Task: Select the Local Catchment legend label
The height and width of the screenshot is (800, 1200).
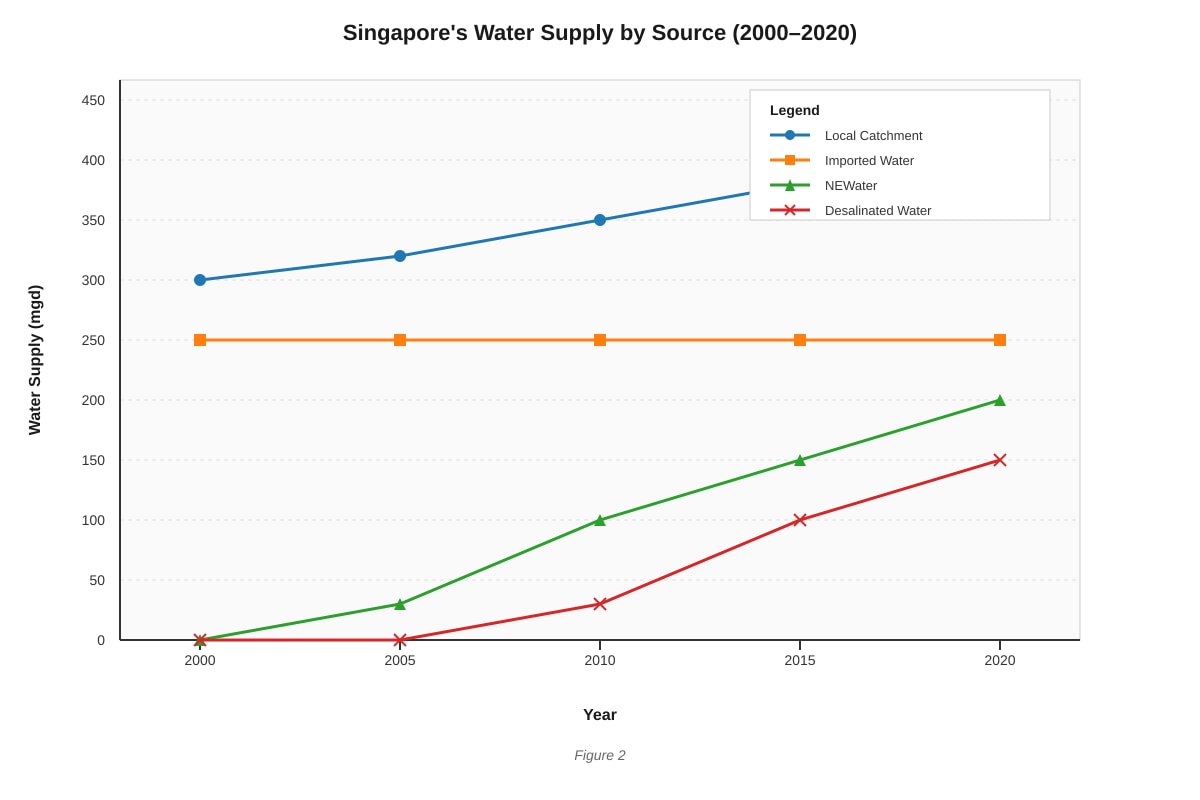Action: [x=874, y=135]
